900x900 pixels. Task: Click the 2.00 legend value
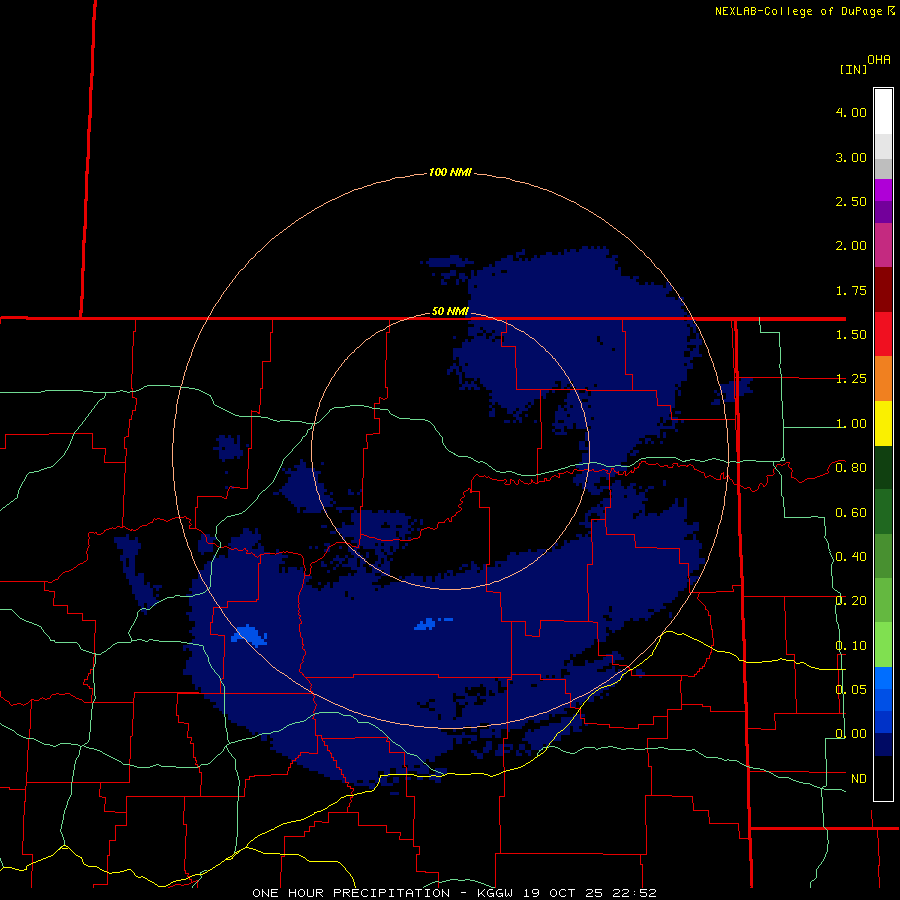pyautogui.click(x=851, y=246)
